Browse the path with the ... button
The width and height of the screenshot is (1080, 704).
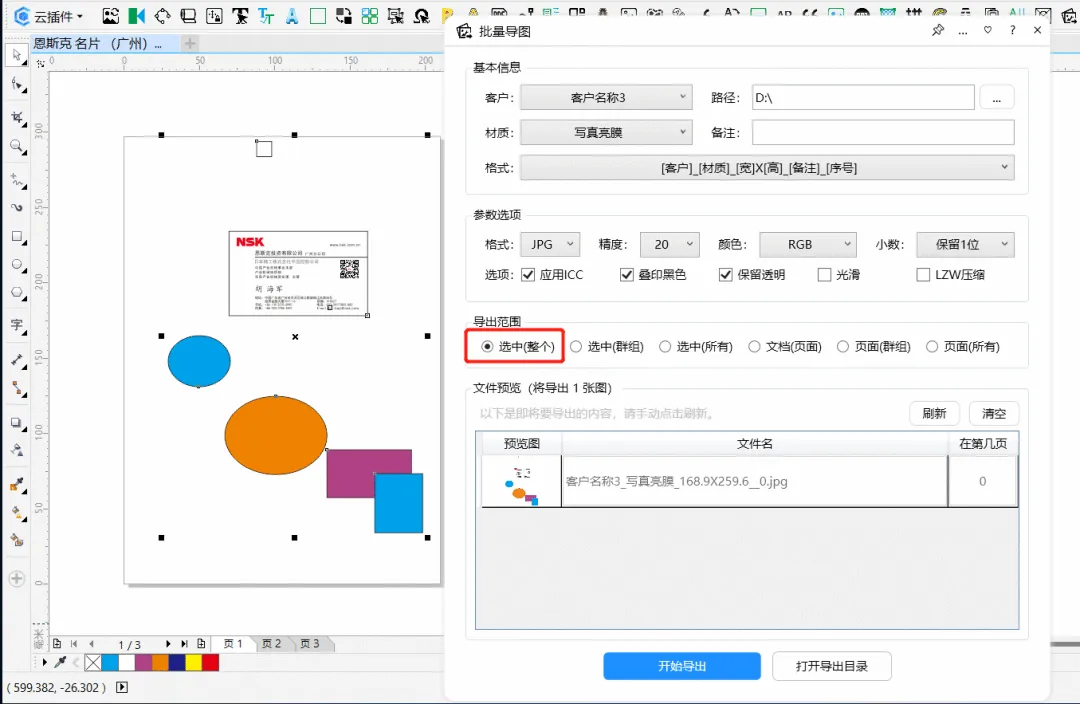point(996,98)
